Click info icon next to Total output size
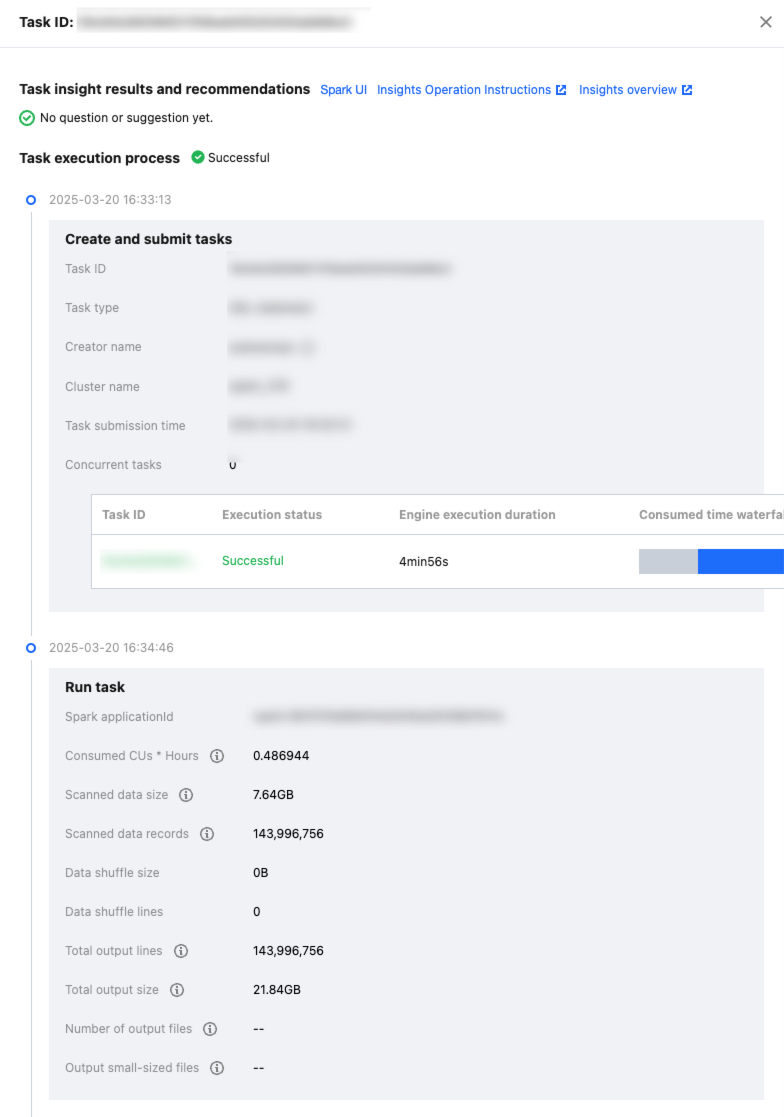This screenshot has height=1117, width=784. click(177, 990)
